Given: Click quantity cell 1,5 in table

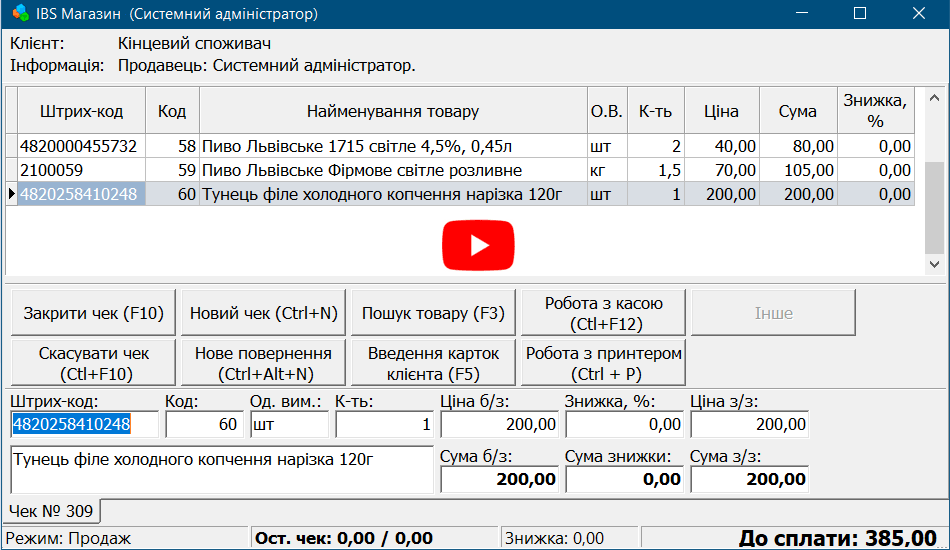Looking at the screenshot, I should tap(656, 170).
